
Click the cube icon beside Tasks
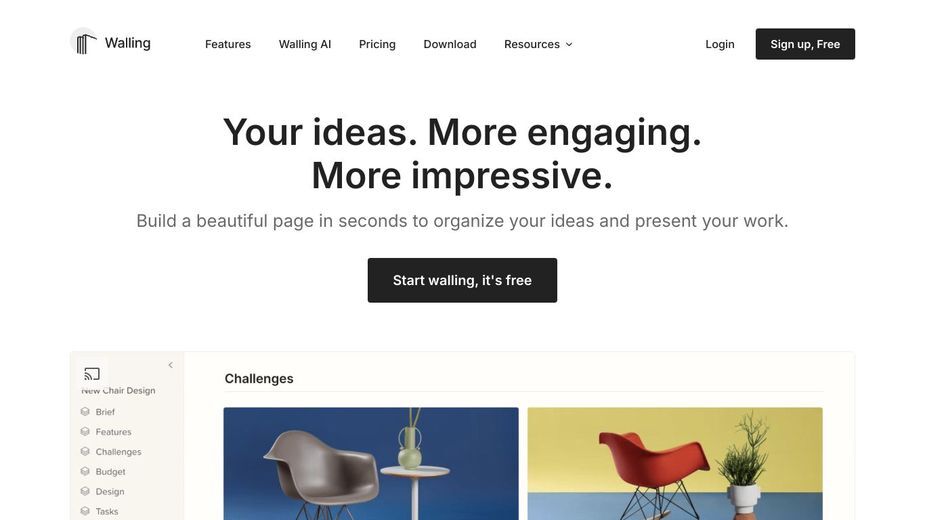tap(85, 511)
